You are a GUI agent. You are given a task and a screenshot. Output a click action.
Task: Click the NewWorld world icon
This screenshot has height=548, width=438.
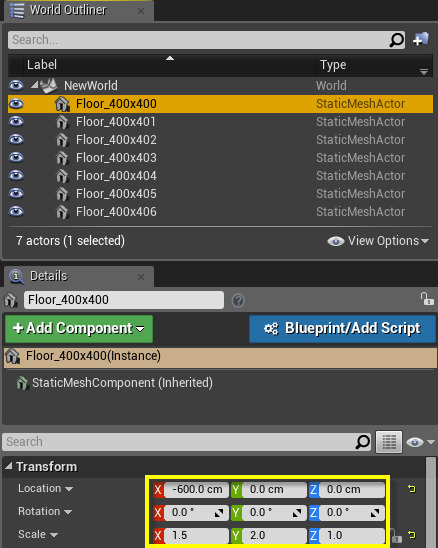click(49, 86)
